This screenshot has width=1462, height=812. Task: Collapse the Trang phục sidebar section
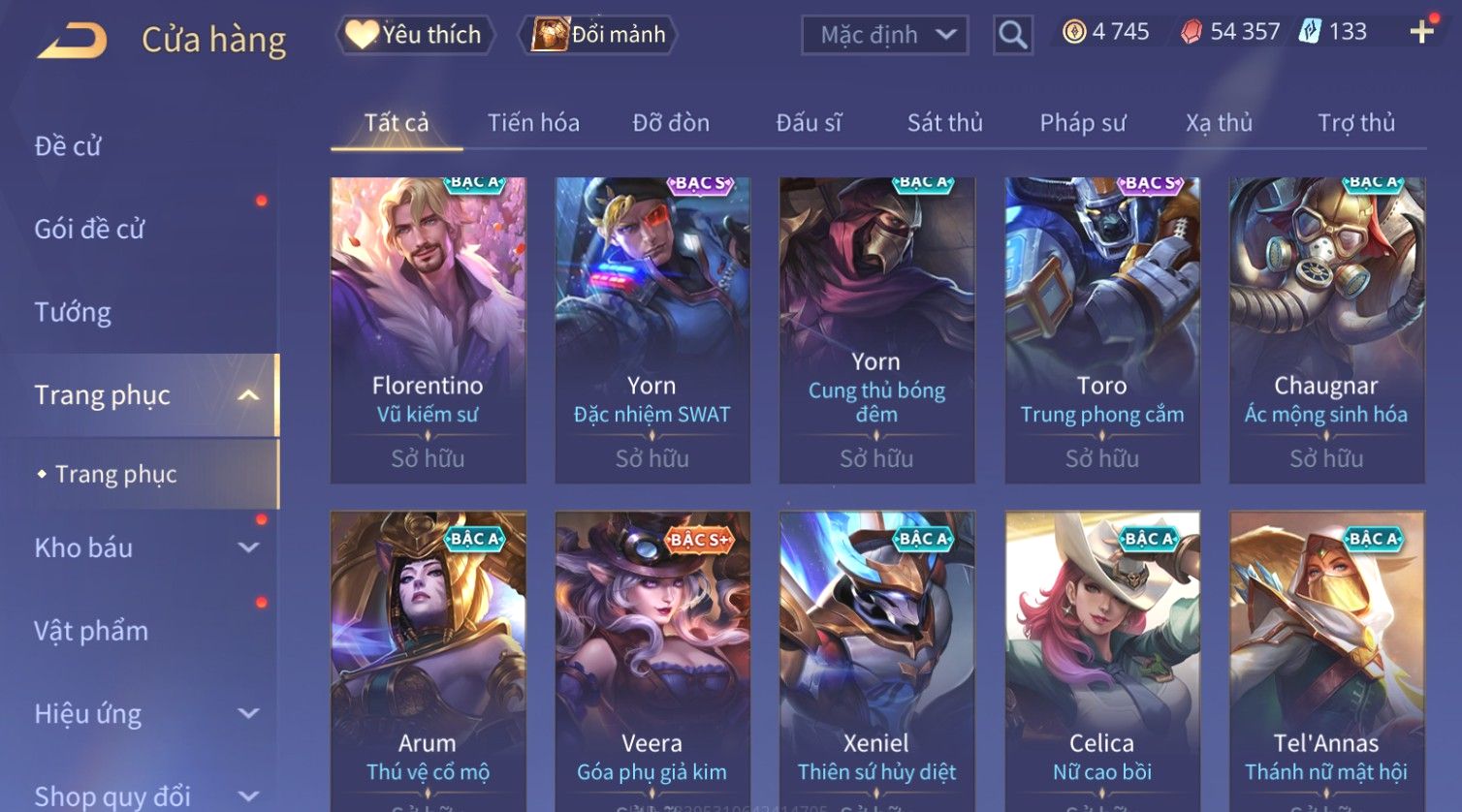pos(248,395)
